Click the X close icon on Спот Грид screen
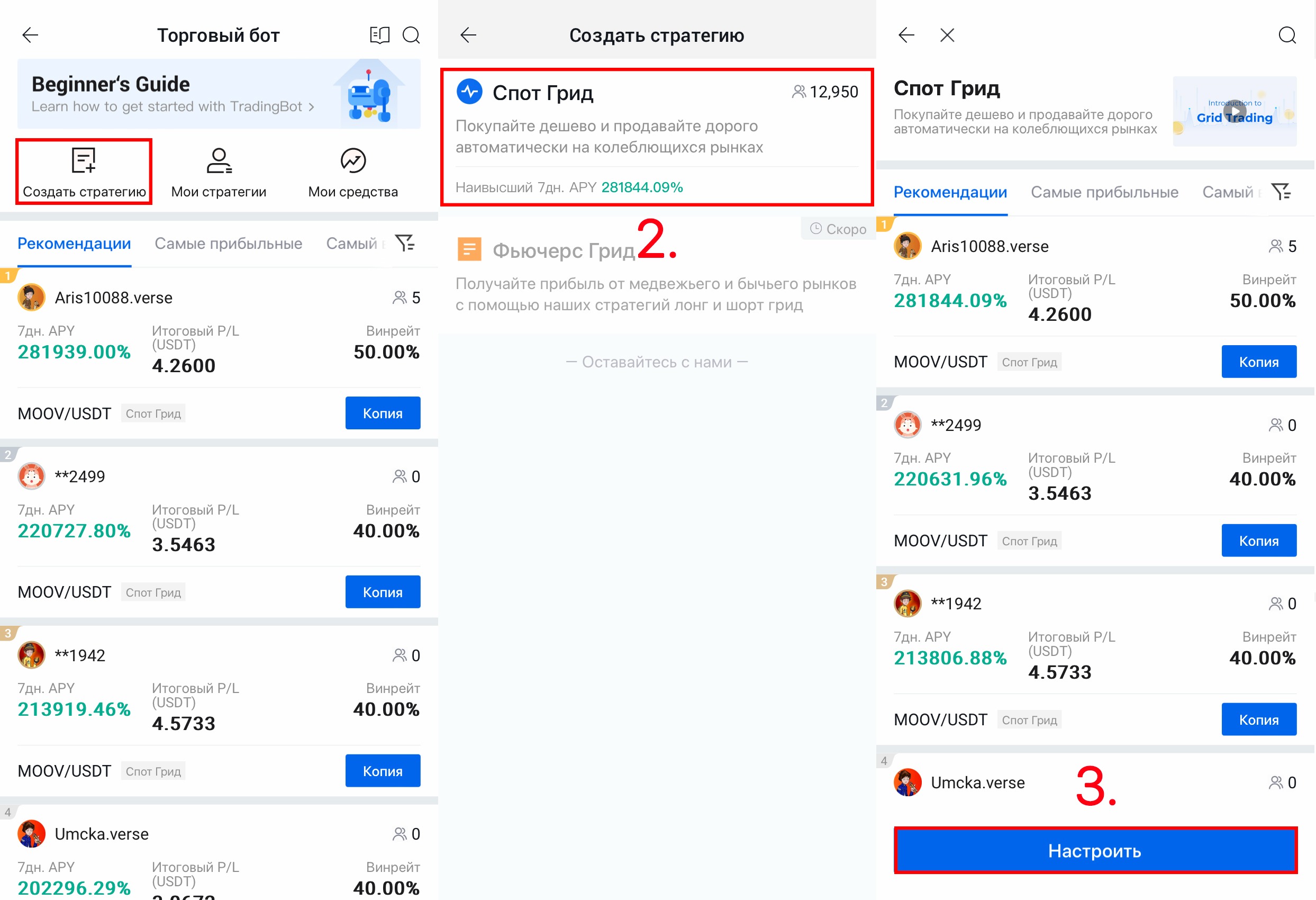The image size is (1316, 900). [x=947, y=35]
